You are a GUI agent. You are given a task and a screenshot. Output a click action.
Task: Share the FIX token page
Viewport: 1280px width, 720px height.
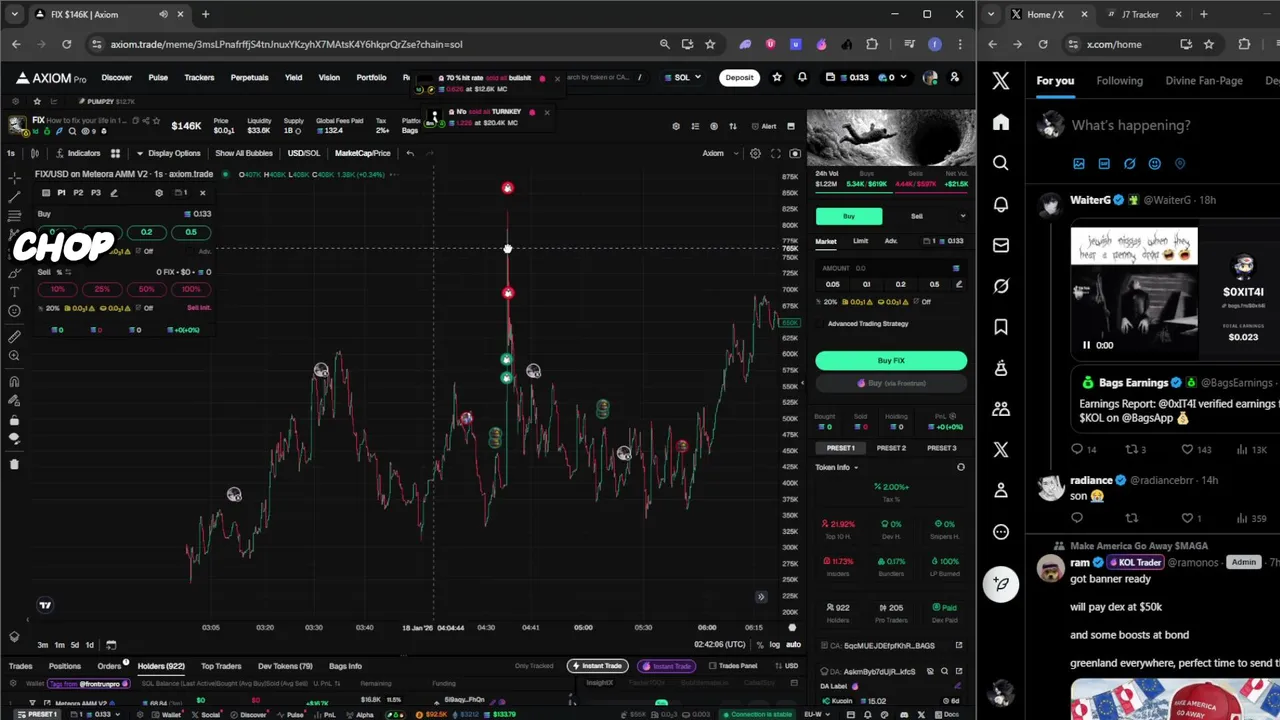click(145, 120)
